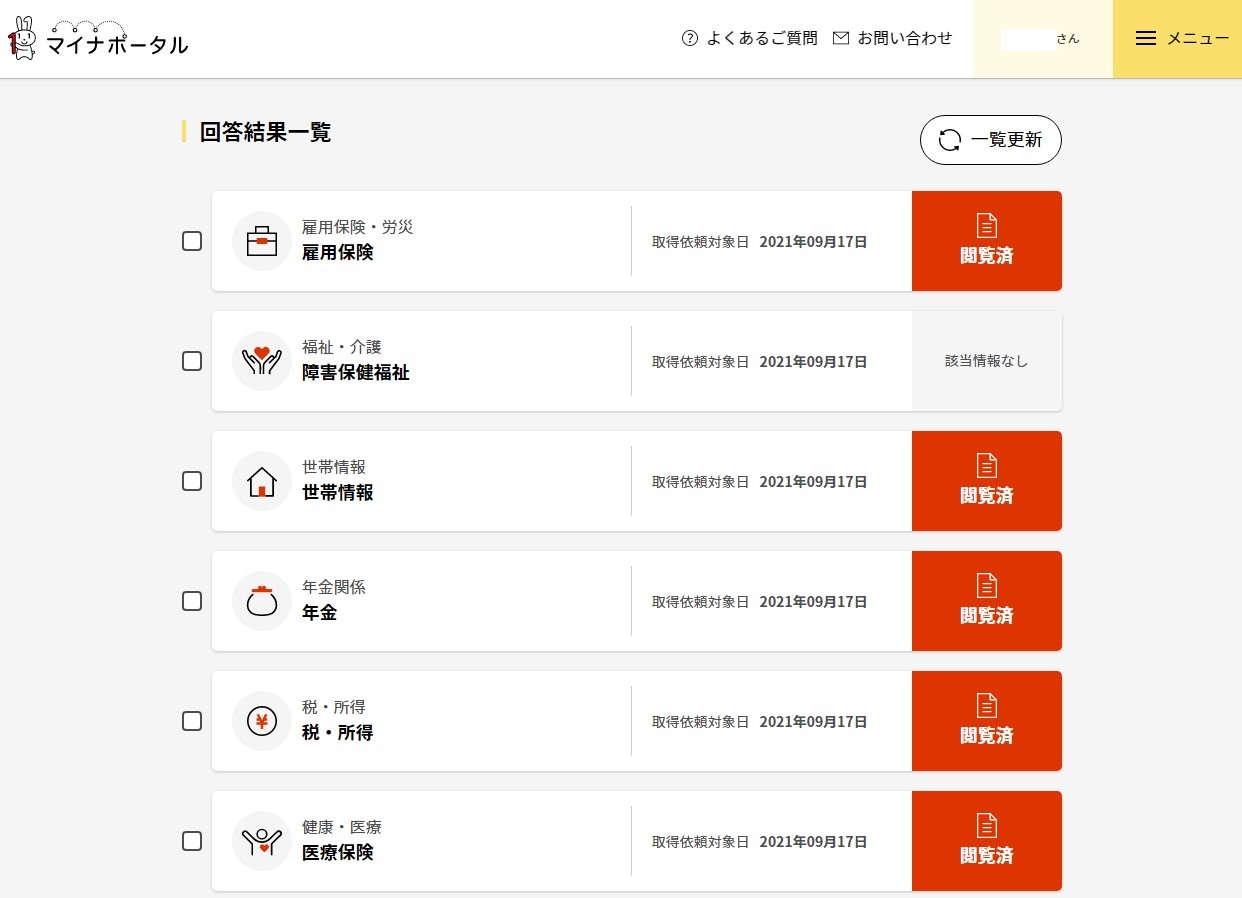Image resolution: width=1242 pixels, height=898 pixels.
Task: Open the よくあるご質問 link
Action: pos(761,38)
